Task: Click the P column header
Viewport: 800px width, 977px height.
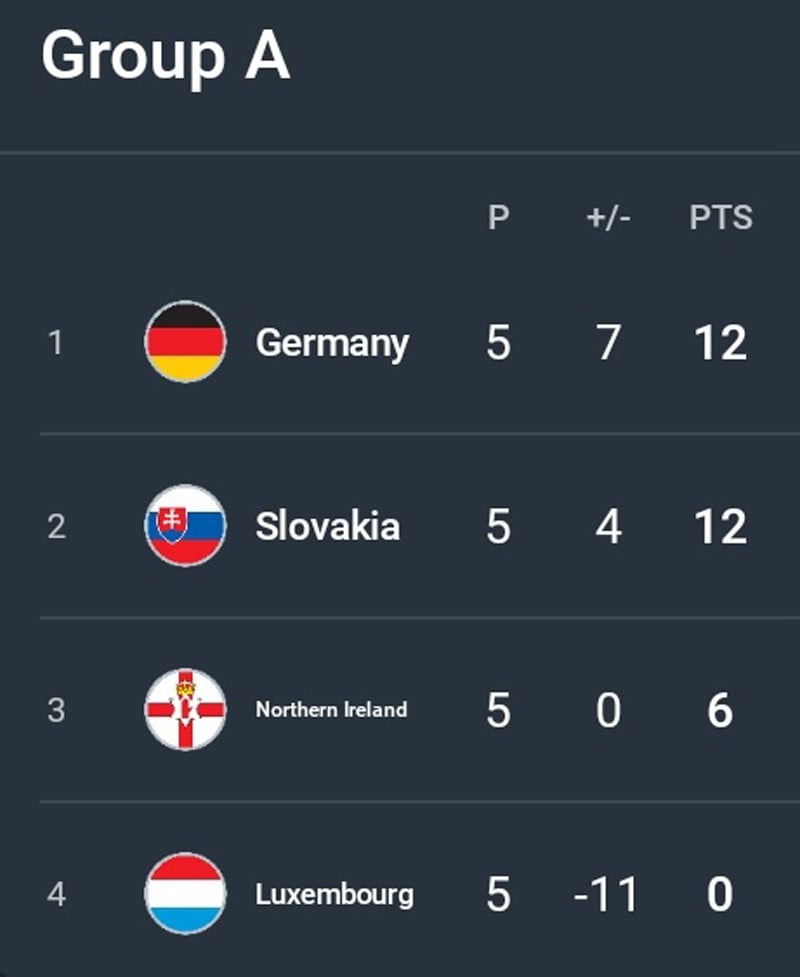Action: [498, 217]
